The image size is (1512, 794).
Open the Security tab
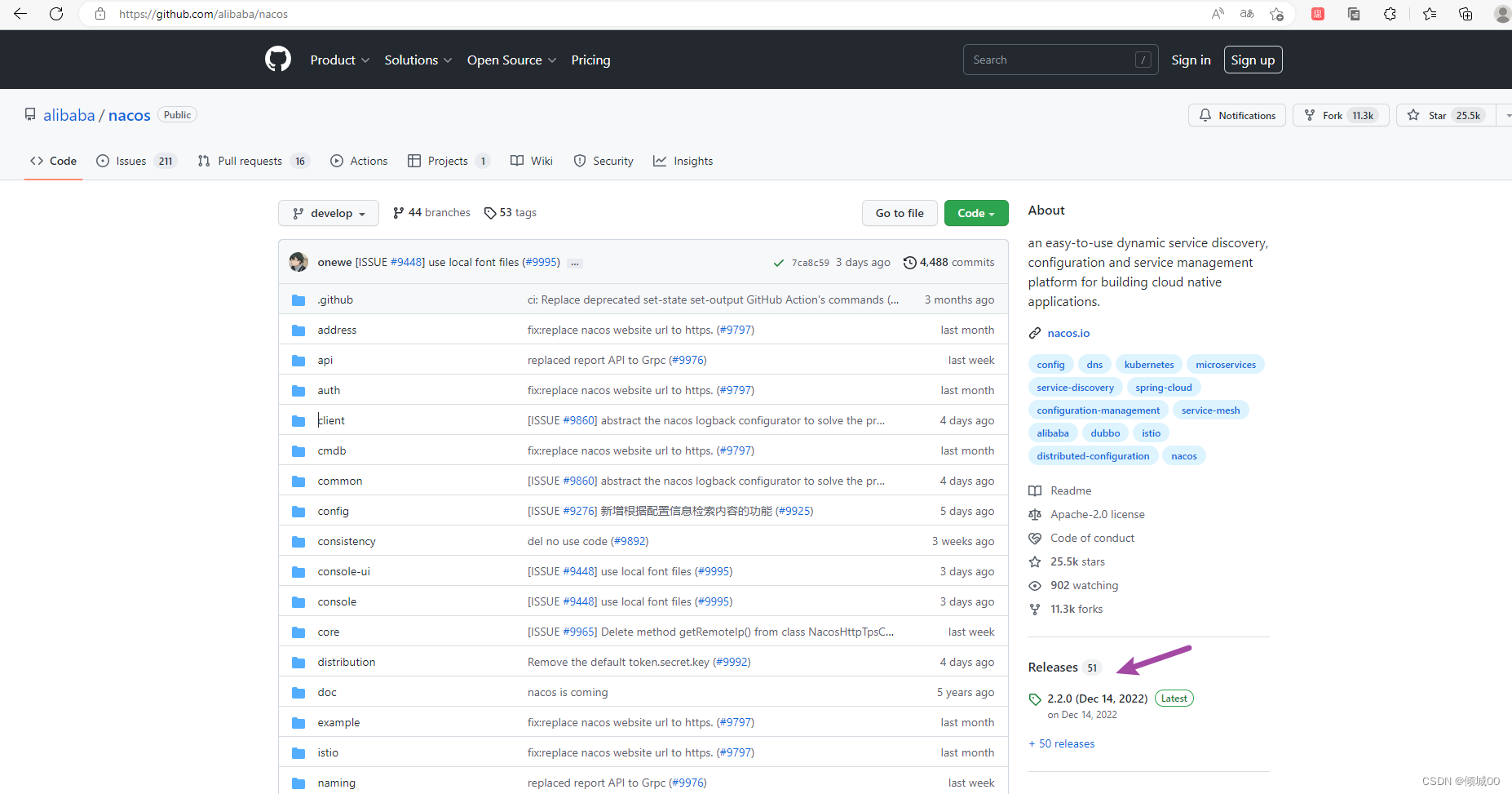point(603,161)
